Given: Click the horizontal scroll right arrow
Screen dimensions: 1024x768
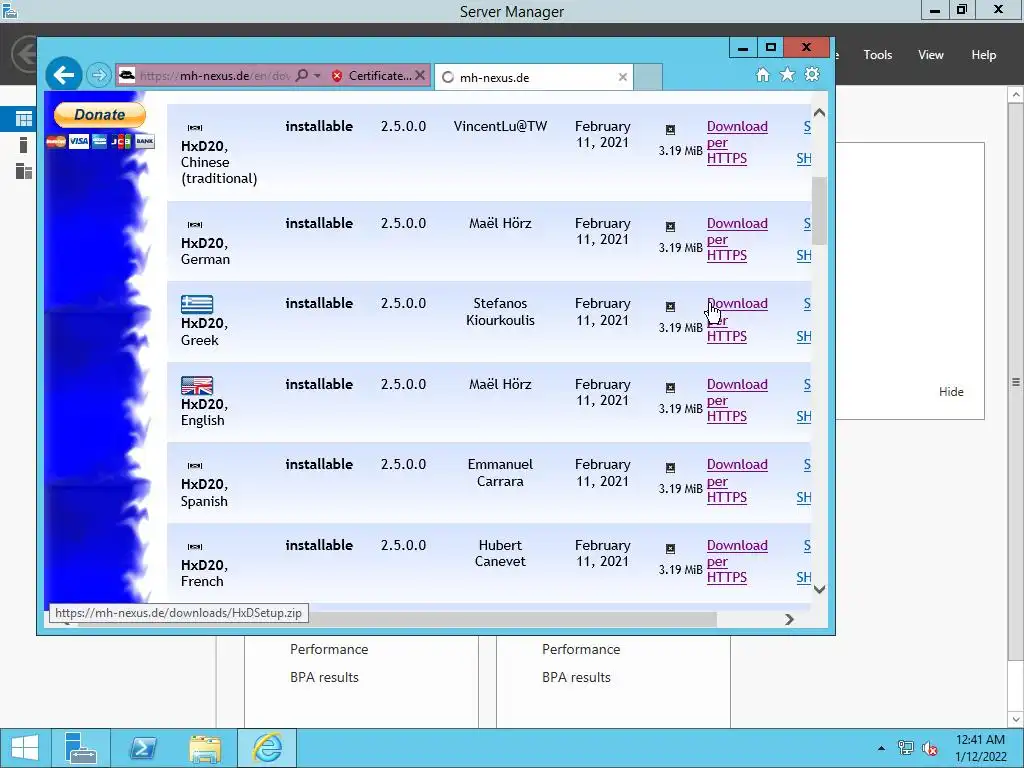Looking at the screenshot, I should coord(789,619).
